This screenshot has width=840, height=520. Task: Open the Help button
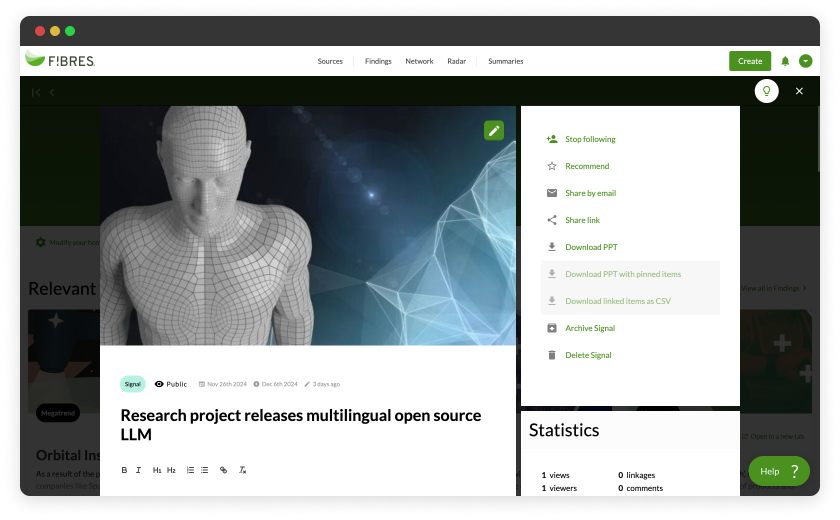click(779, 471)
